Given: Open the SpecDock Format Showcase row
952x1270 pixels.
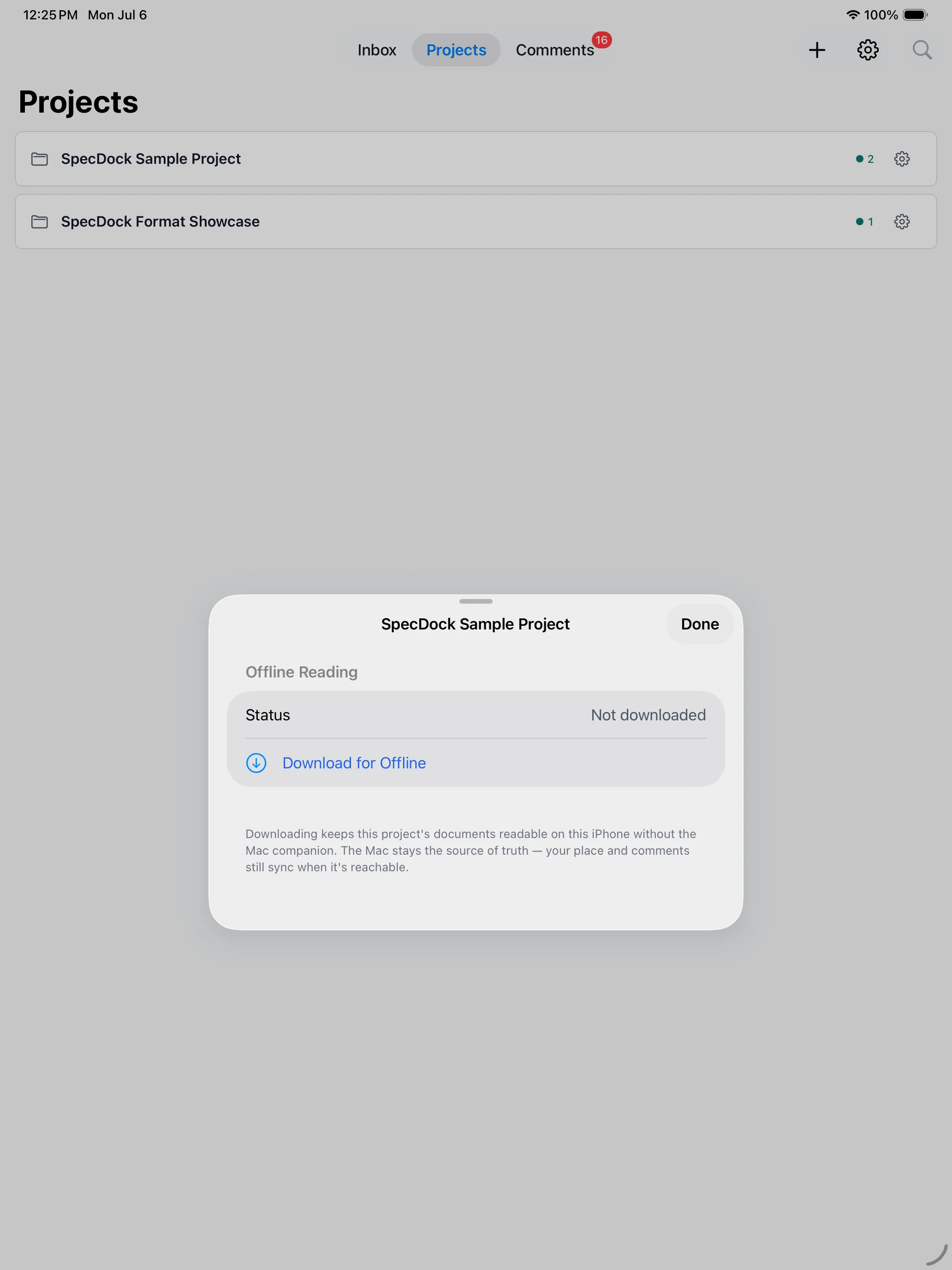Looking at the screenshot, I should [x=476, y=222].
